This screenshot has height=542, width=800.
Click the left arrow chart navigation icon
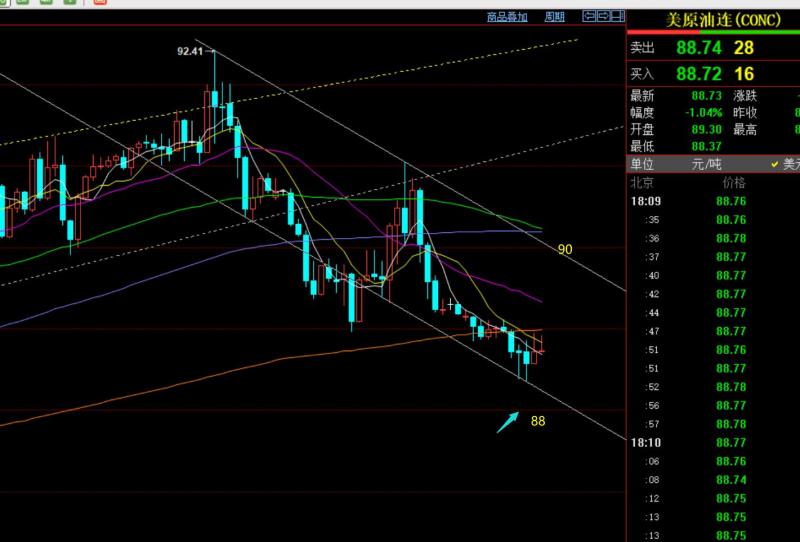click(x=589, y=16)
